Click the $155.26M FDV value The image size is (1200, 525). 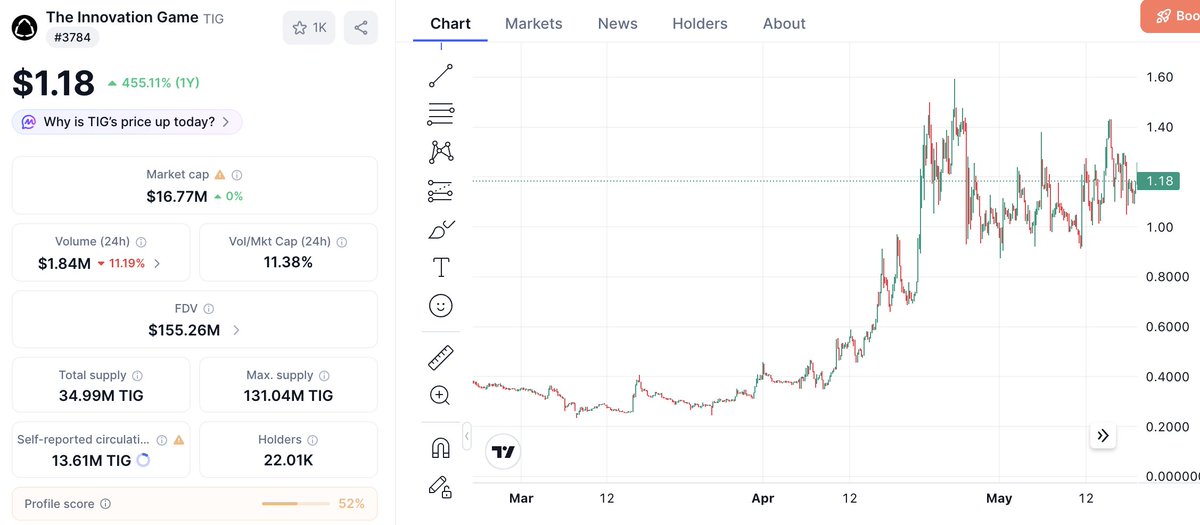[x=184, y=329]
